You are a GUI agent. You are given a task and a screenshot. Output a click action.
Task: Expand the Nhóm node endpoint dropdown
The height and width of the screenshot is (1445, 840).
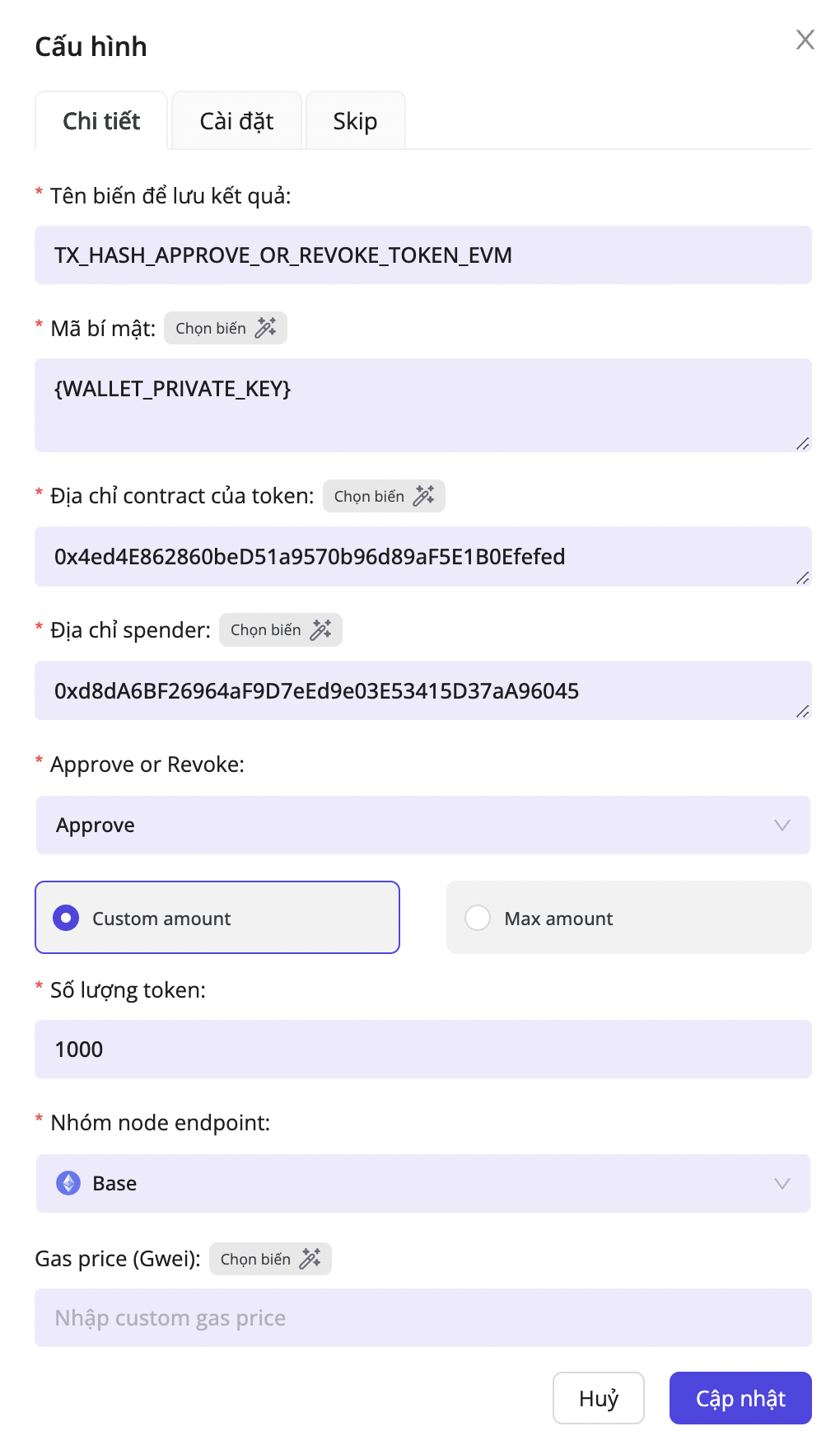pyautogui.click(x=422, y=1184)
